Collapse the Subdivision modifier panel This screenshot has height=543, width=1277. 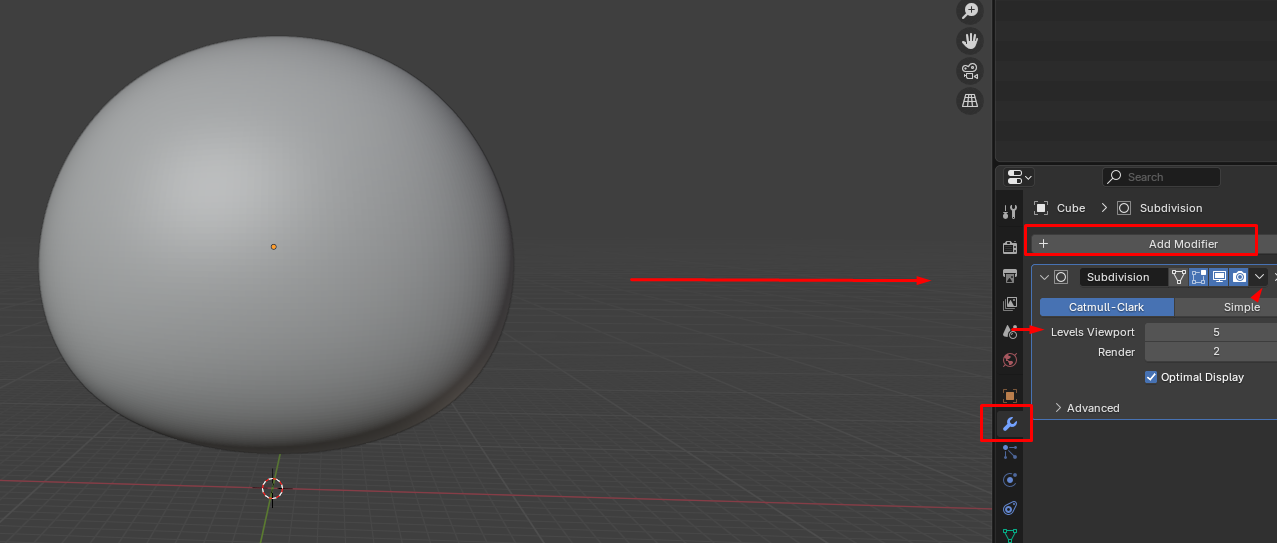1044,277
